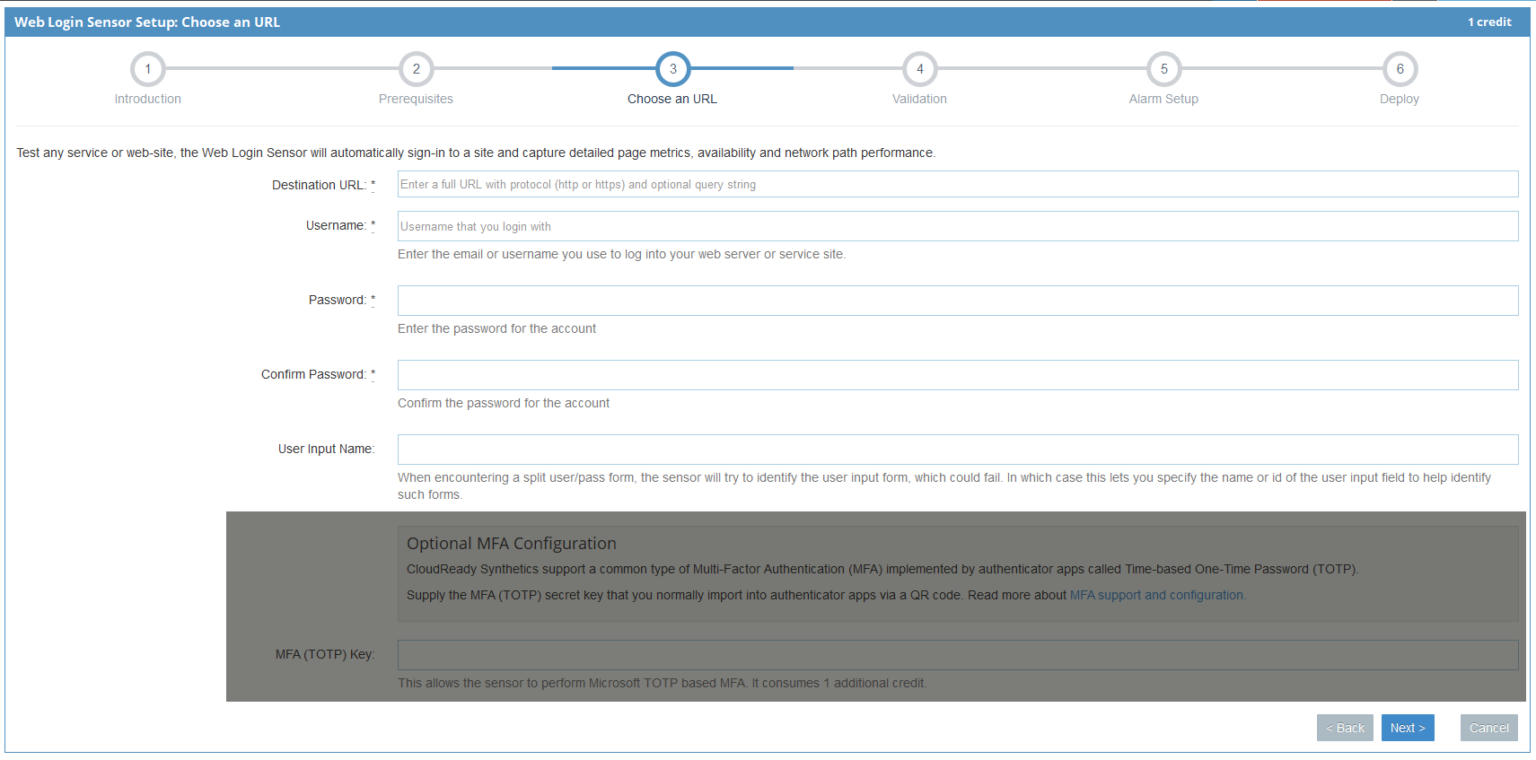Click inside the Destination URL field

[x=957, y=183]
